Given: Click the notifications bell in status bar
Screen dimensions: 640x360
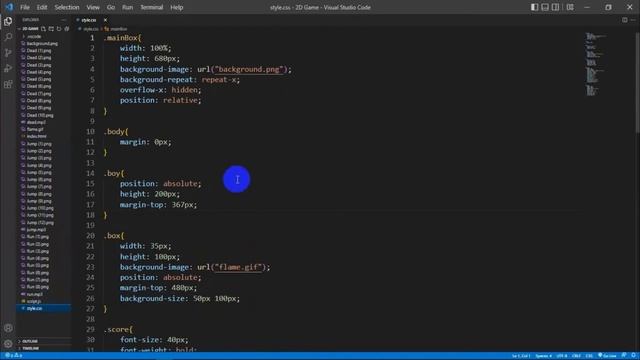Looking at the screenshot, I should coord(634,356).
